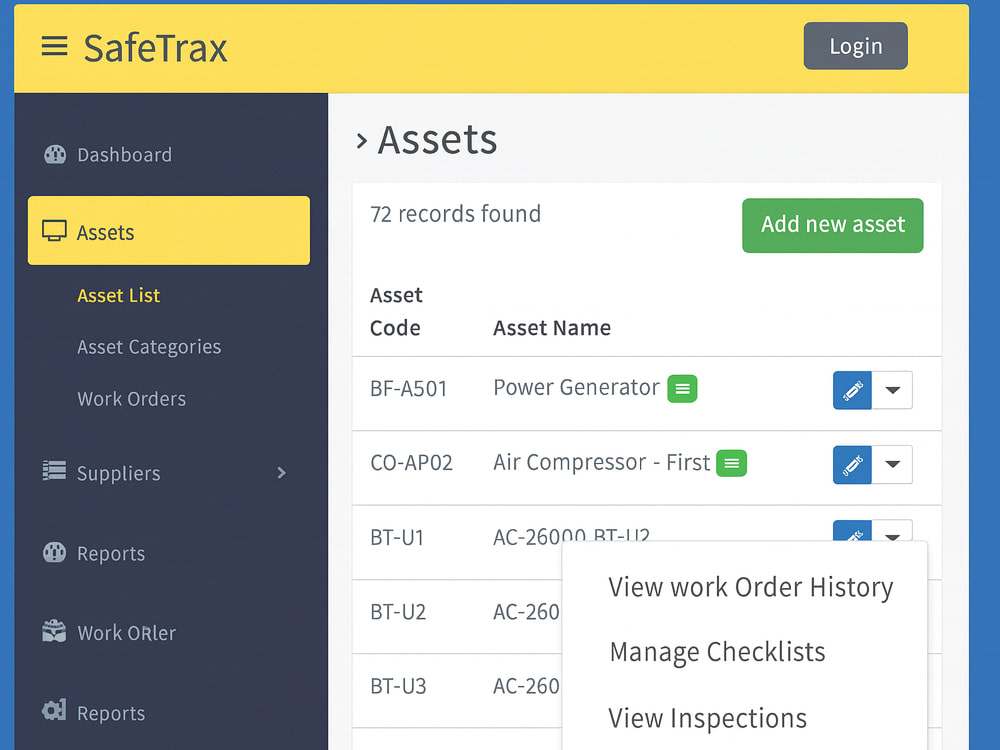Click the Assets page heading
Screen dimensions: 1000x750
point(437,140)
